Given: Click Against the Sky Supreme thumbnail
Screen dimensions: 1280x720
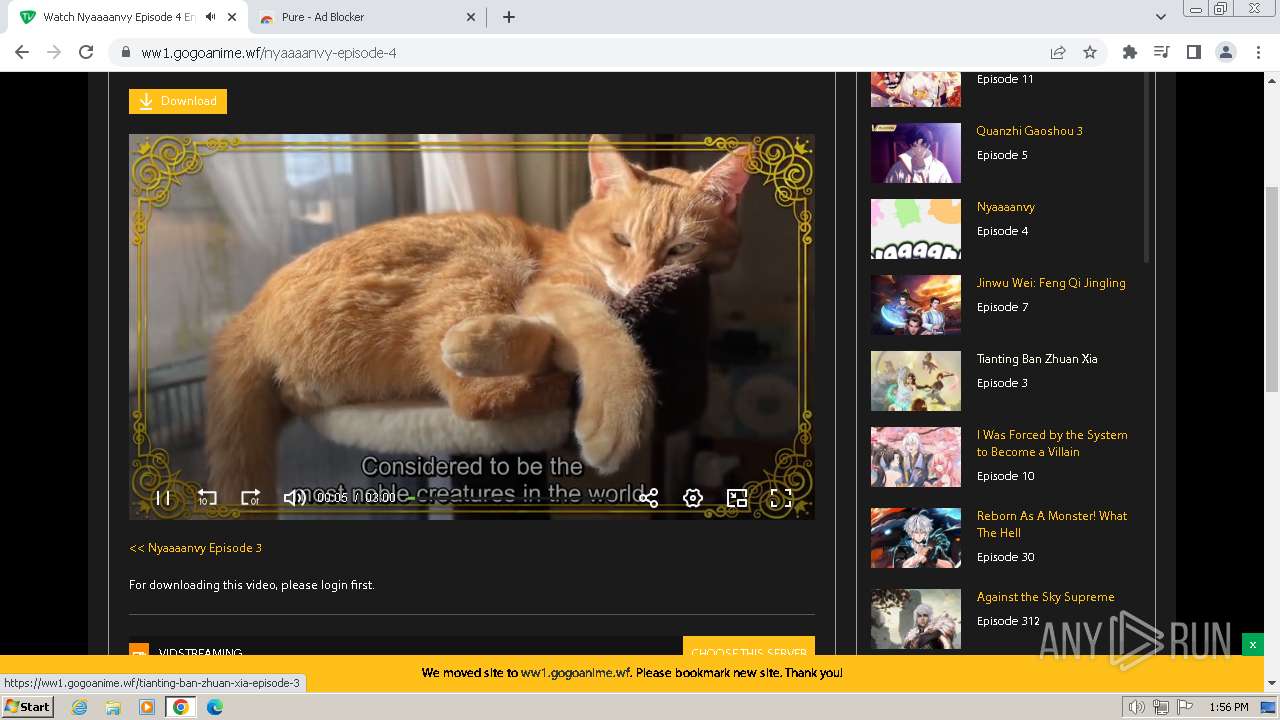Looking at the screenshot, I should click(x=915, y=618).
